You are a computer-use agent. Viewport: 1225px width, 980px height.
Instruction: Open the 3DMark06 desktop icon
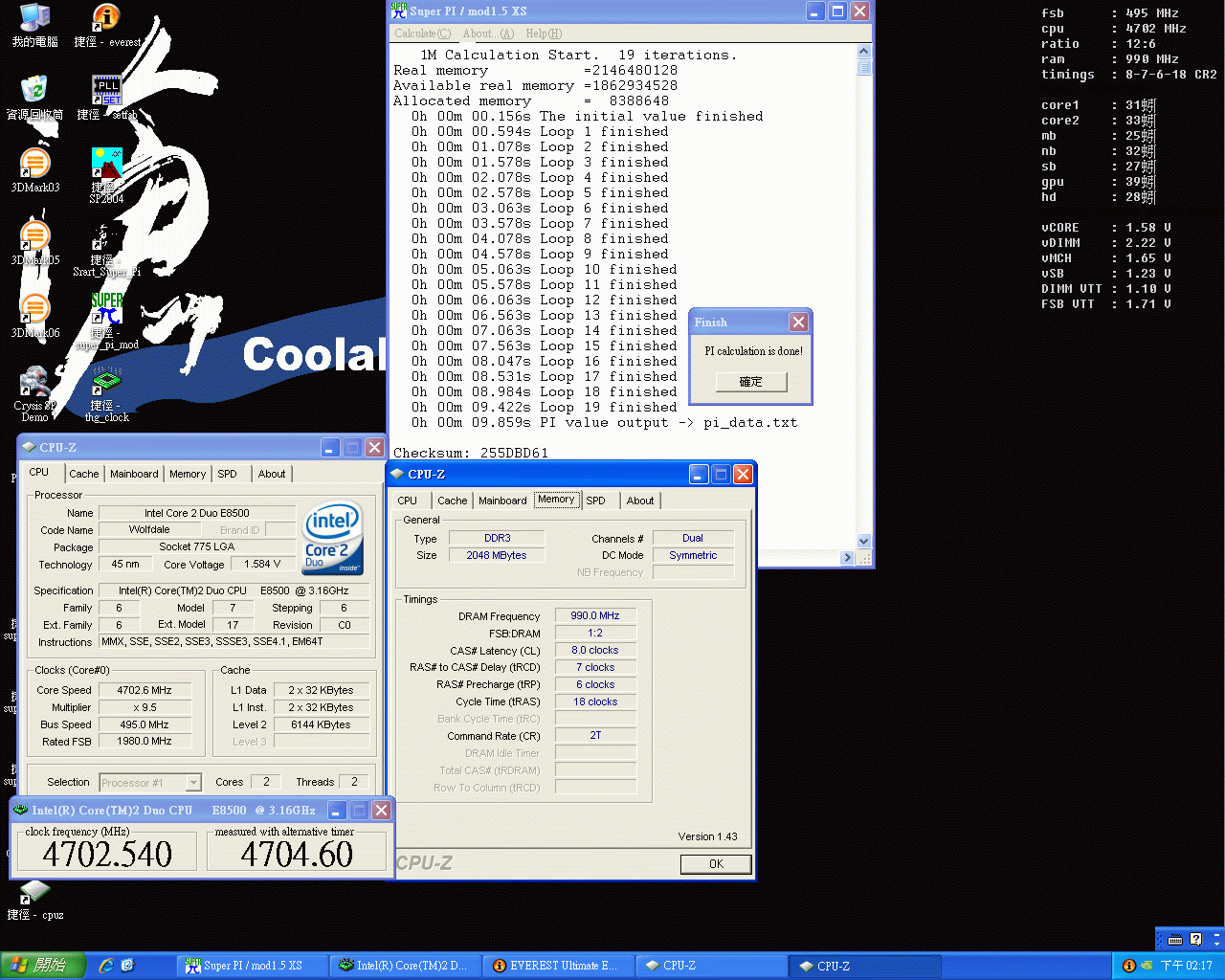click(x=34, y=308)
